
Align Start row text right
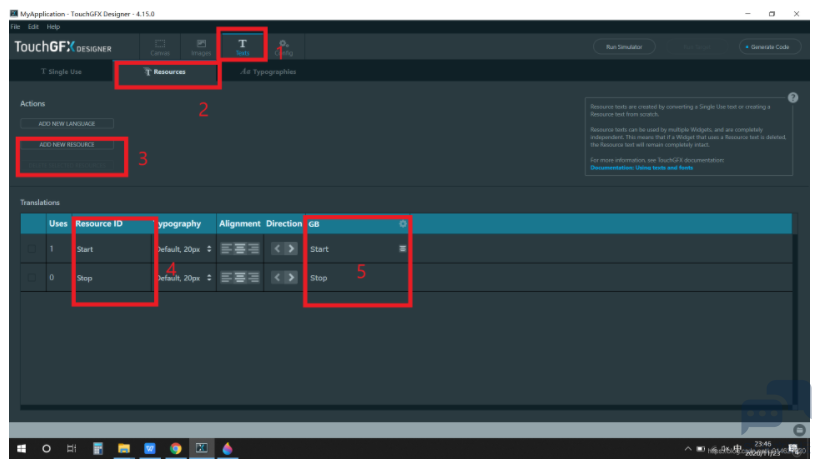(253, 249)
